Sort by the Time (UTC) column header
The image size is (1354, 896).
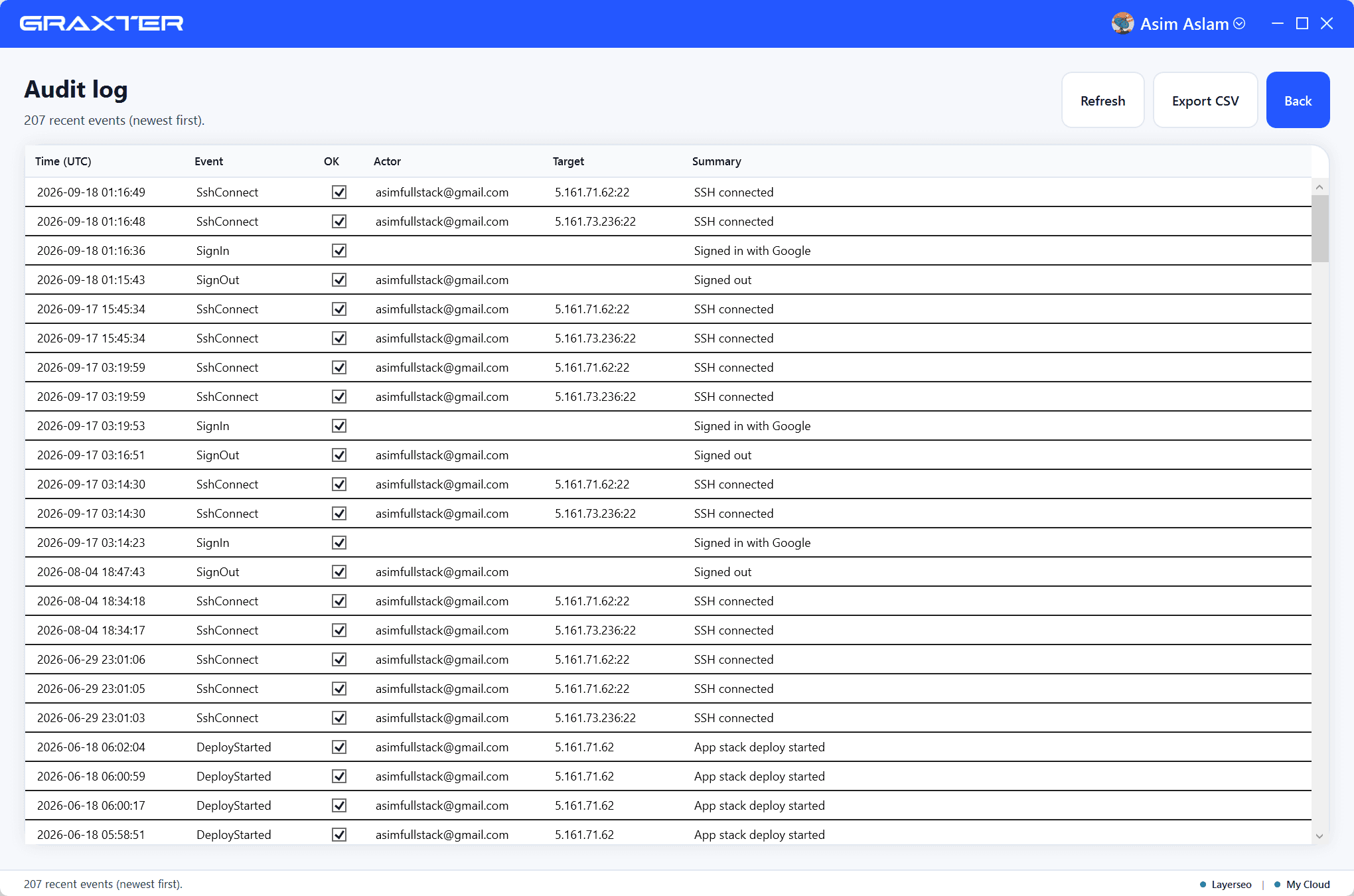[63, 161]
